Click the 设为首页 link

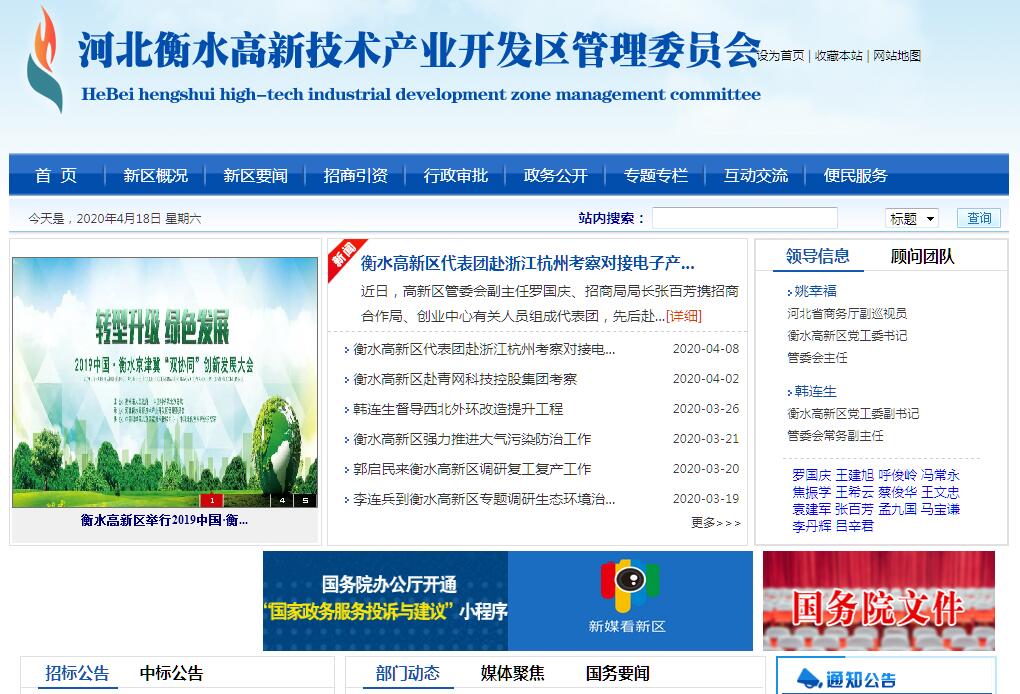coord(782,56)
